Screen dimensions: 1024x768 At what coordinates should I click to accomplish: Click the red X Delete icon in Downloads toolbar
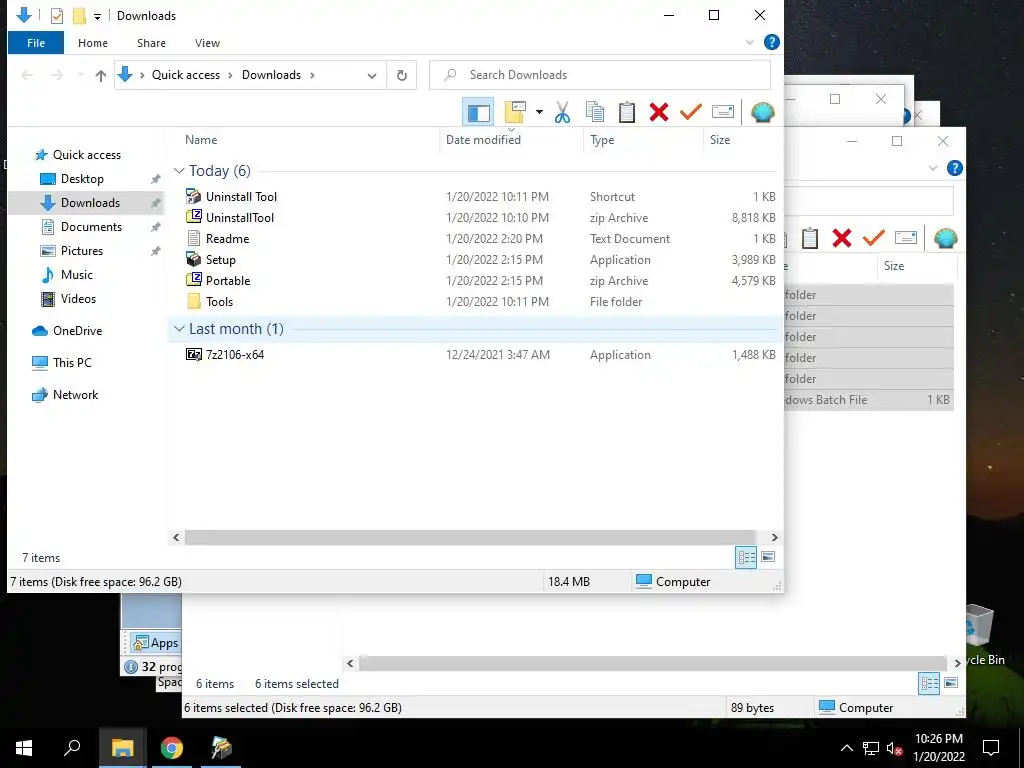pyautogui.click(x=659, y=112)
